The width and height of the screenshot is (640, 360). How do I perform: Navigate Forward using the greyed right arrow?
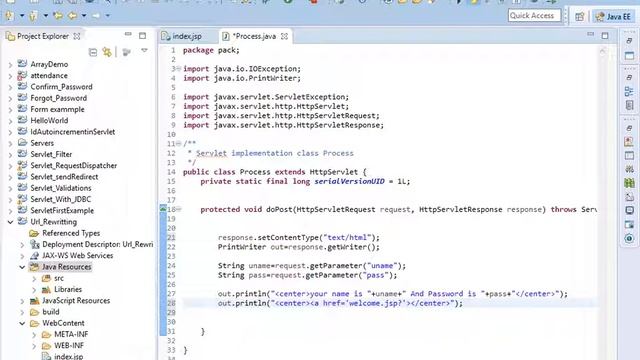[96, 16]
